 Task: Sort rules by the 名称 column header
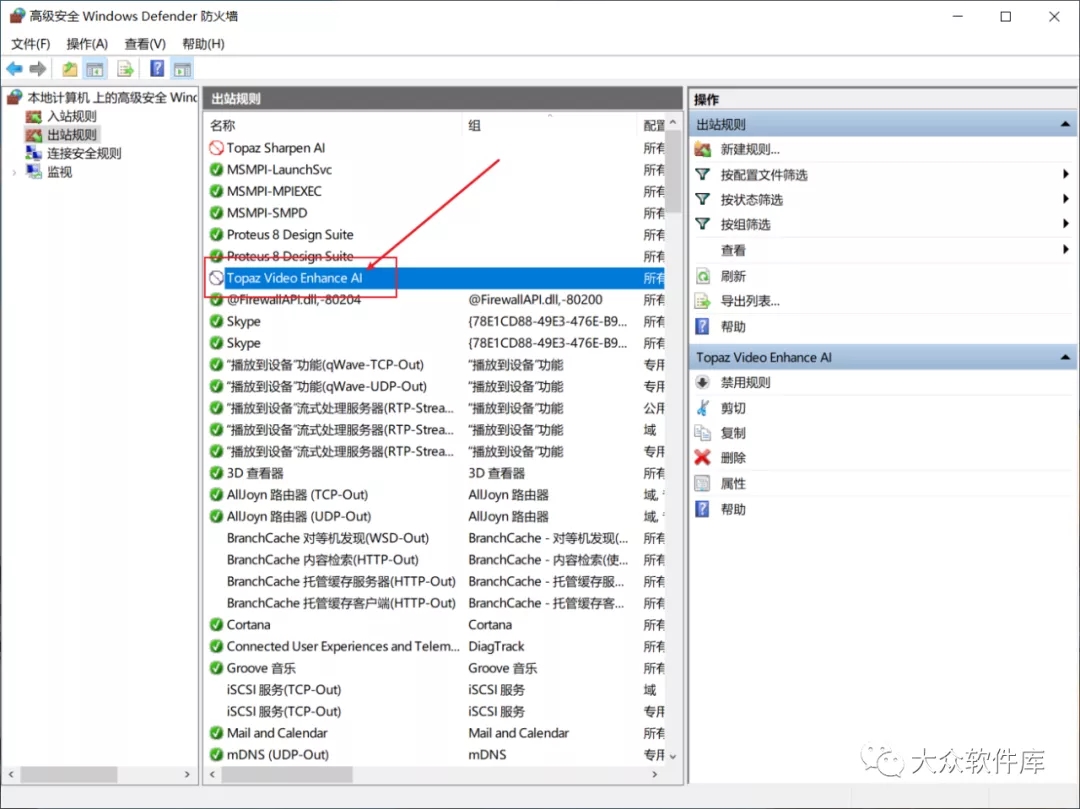(223, 125)
